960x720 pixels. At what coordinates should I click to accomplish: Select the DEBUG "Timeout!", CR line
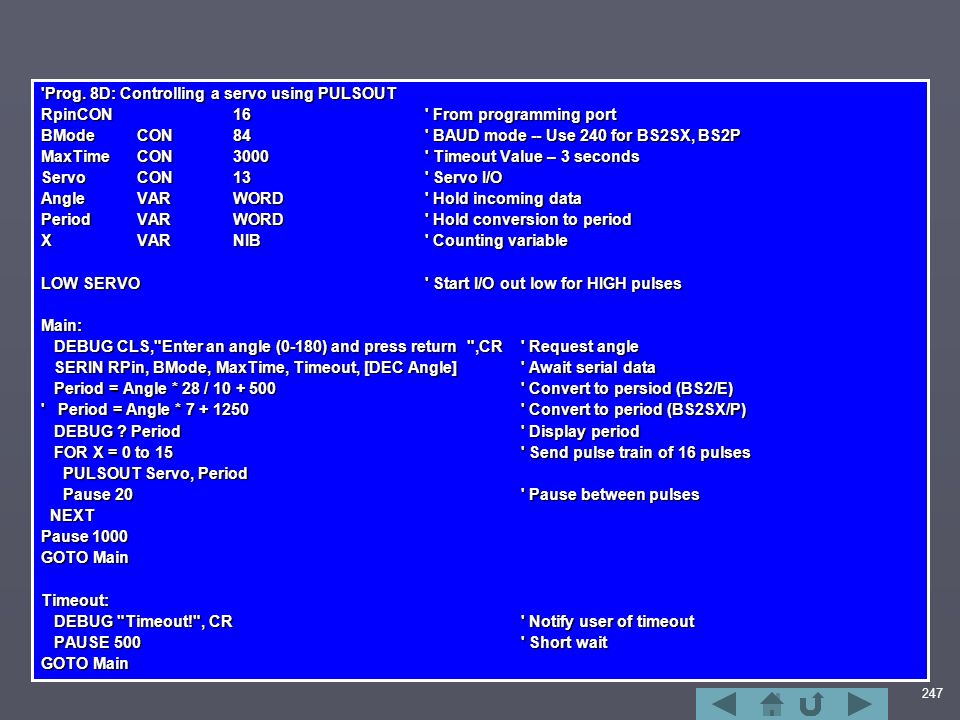[x=143, y=621]
